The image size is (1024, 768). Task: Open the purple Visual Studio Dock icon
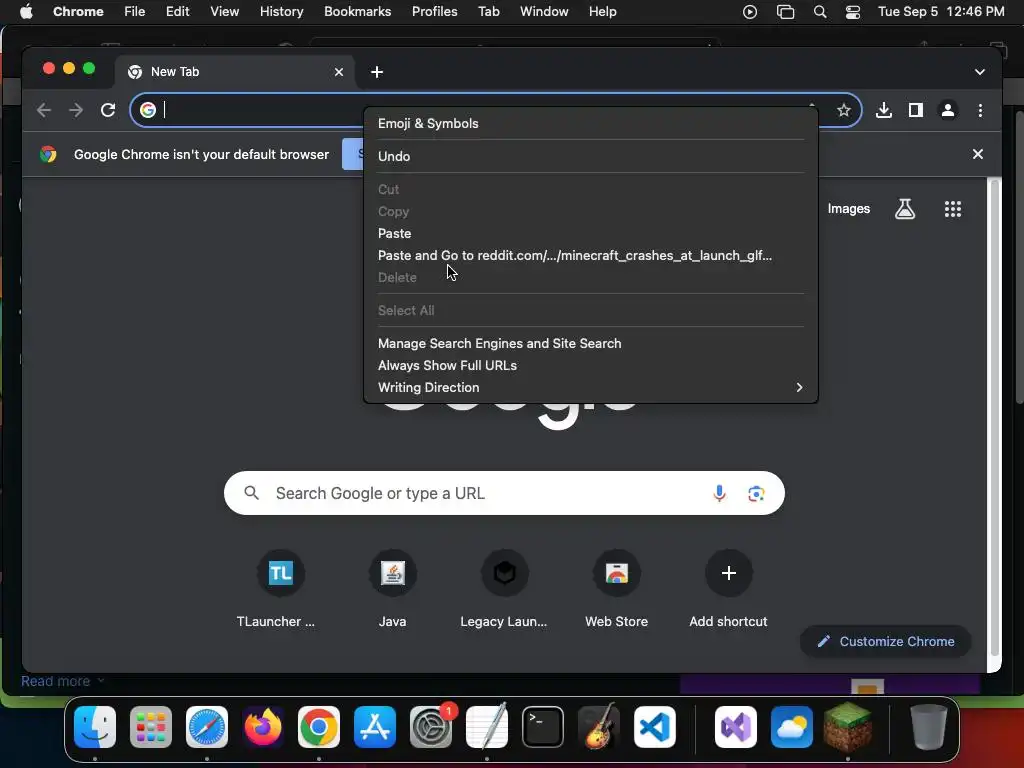736,727
